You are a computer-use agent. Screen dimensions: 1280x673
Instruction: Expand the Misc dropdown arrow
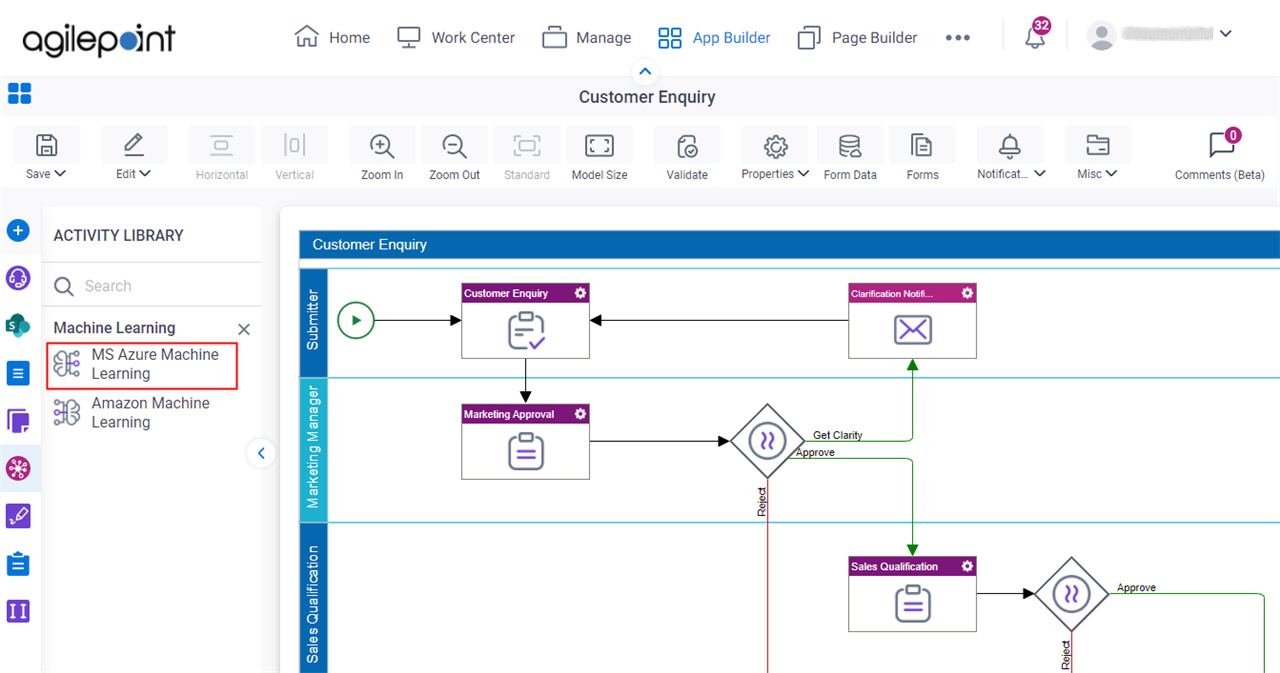1111,174
